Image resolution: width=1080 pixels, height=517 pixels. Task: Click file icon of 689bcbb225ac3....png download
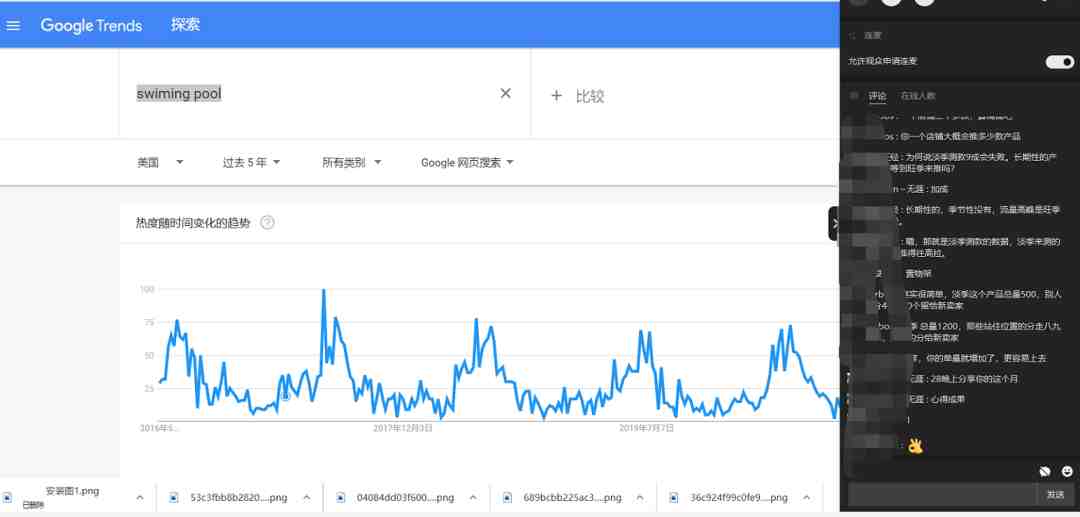pyautogui.click(x=508, y=497)
